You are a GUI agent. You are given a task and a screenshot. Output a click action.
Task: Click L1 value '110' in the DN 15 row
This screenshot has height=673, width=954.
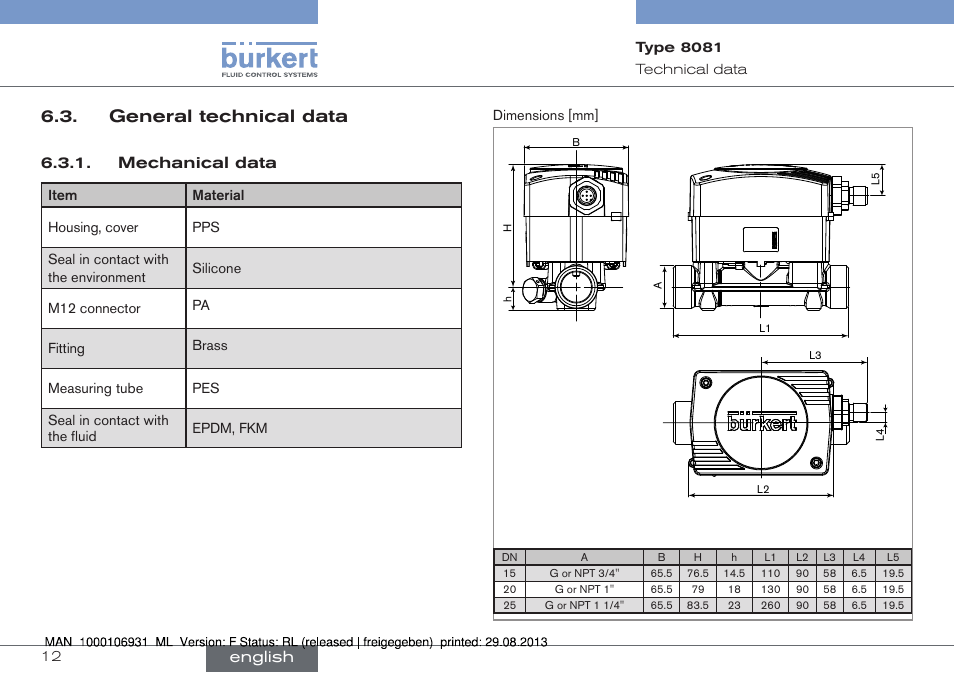[x=770, y=573]
